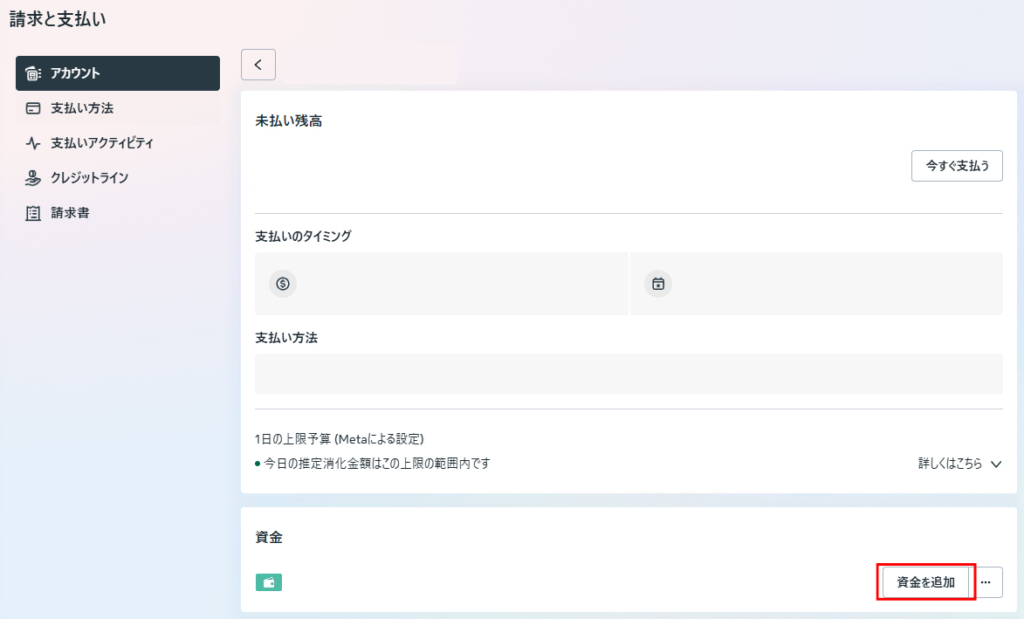This screenshot has width=1024, height=619.
Task: Expand the chevron next to 詳しくはこちら
Action: (x=995, y=464)
